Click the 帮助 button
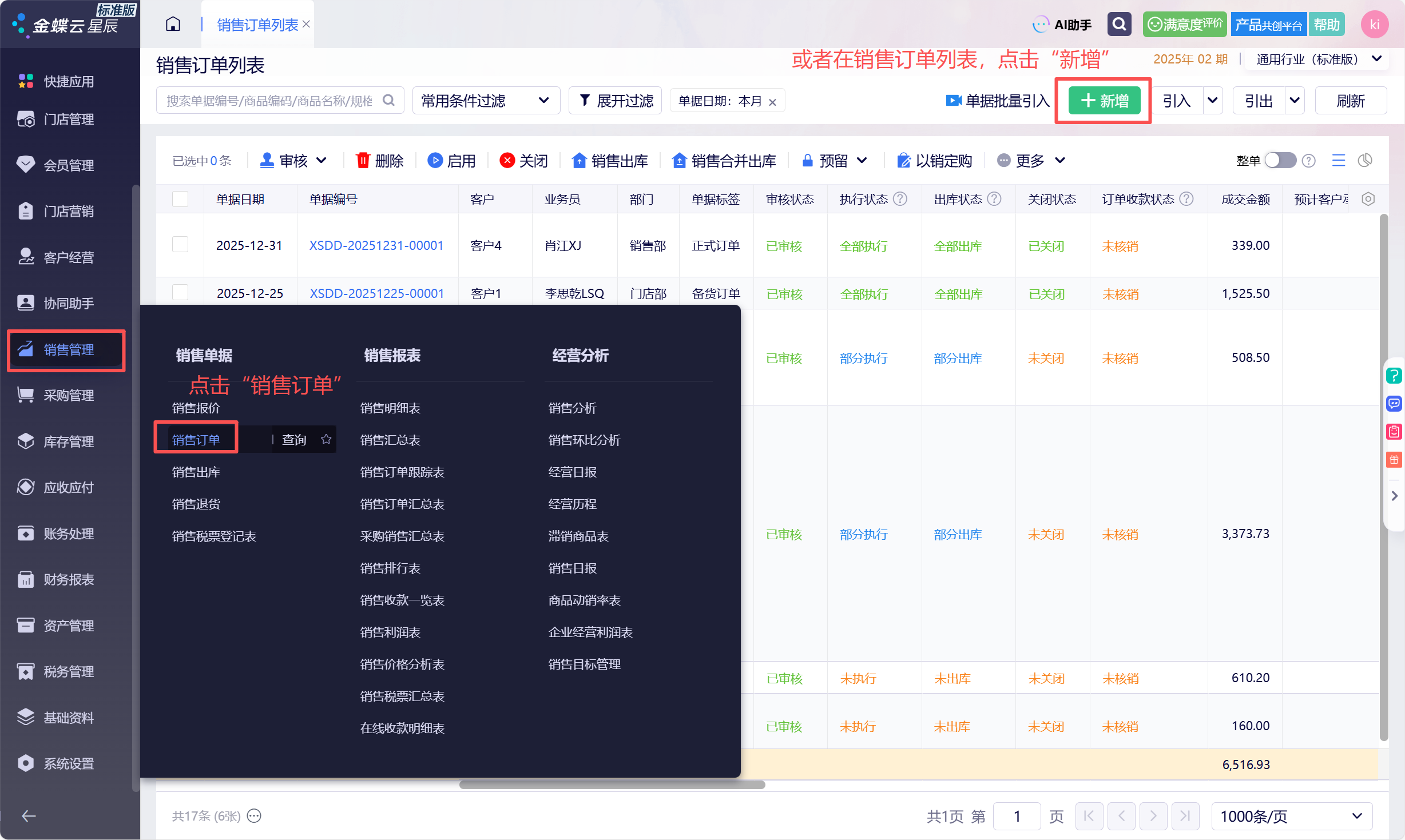 1326,25
